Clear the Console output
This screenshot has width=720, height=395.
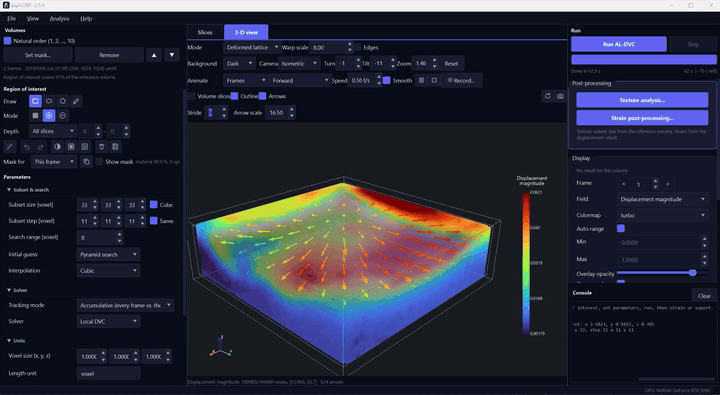704,296
